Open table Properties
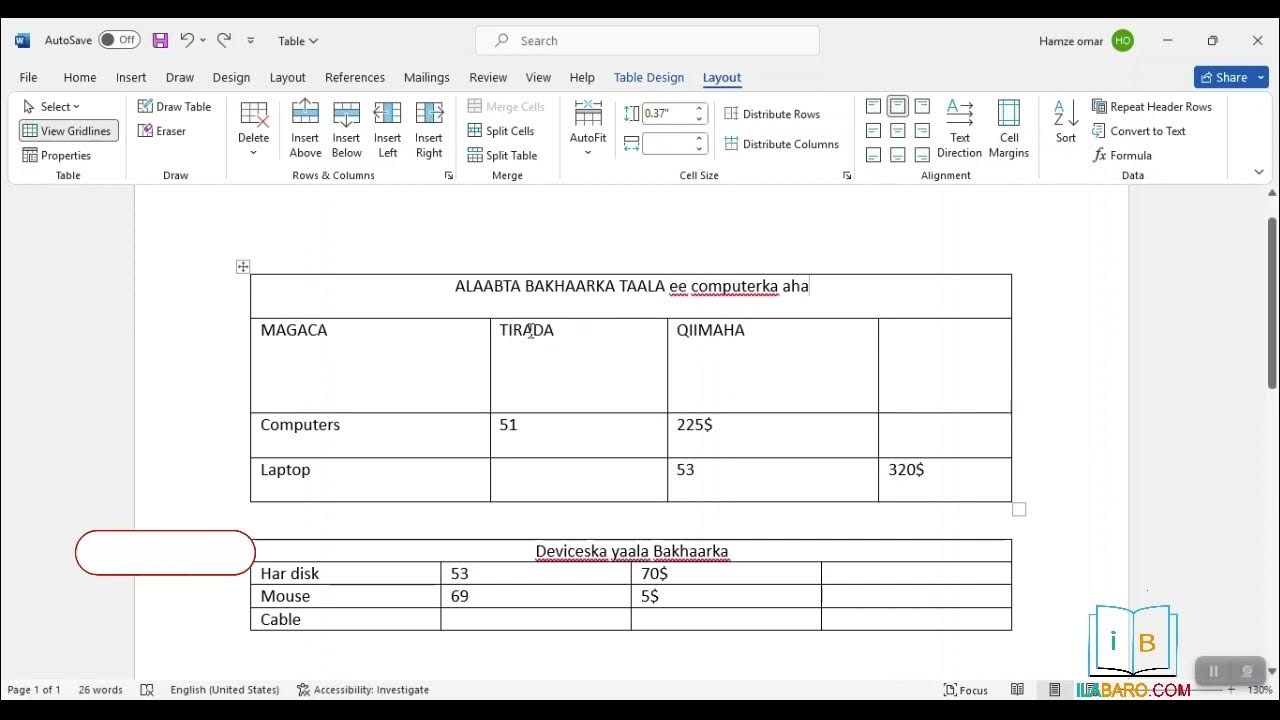 pos(57,155)
